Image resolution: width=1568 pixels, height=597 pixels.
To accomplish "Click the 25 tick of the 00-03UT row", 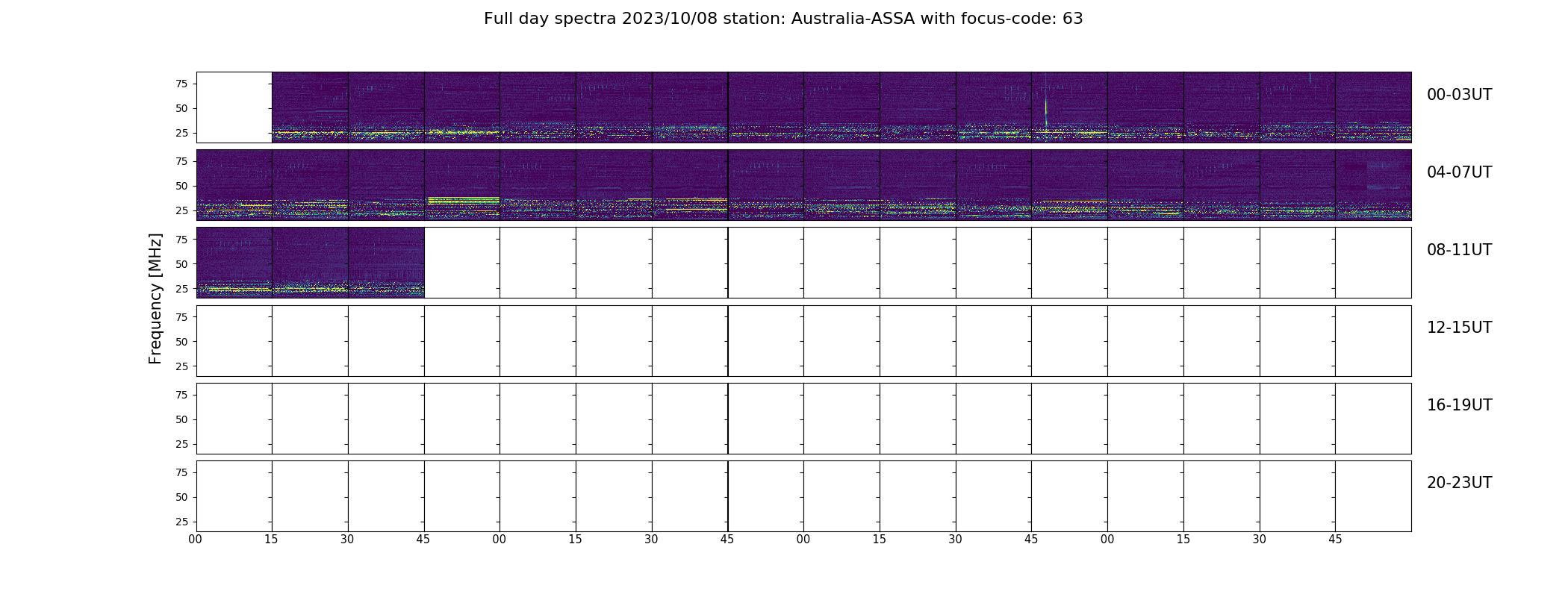I will coord(181,133).
